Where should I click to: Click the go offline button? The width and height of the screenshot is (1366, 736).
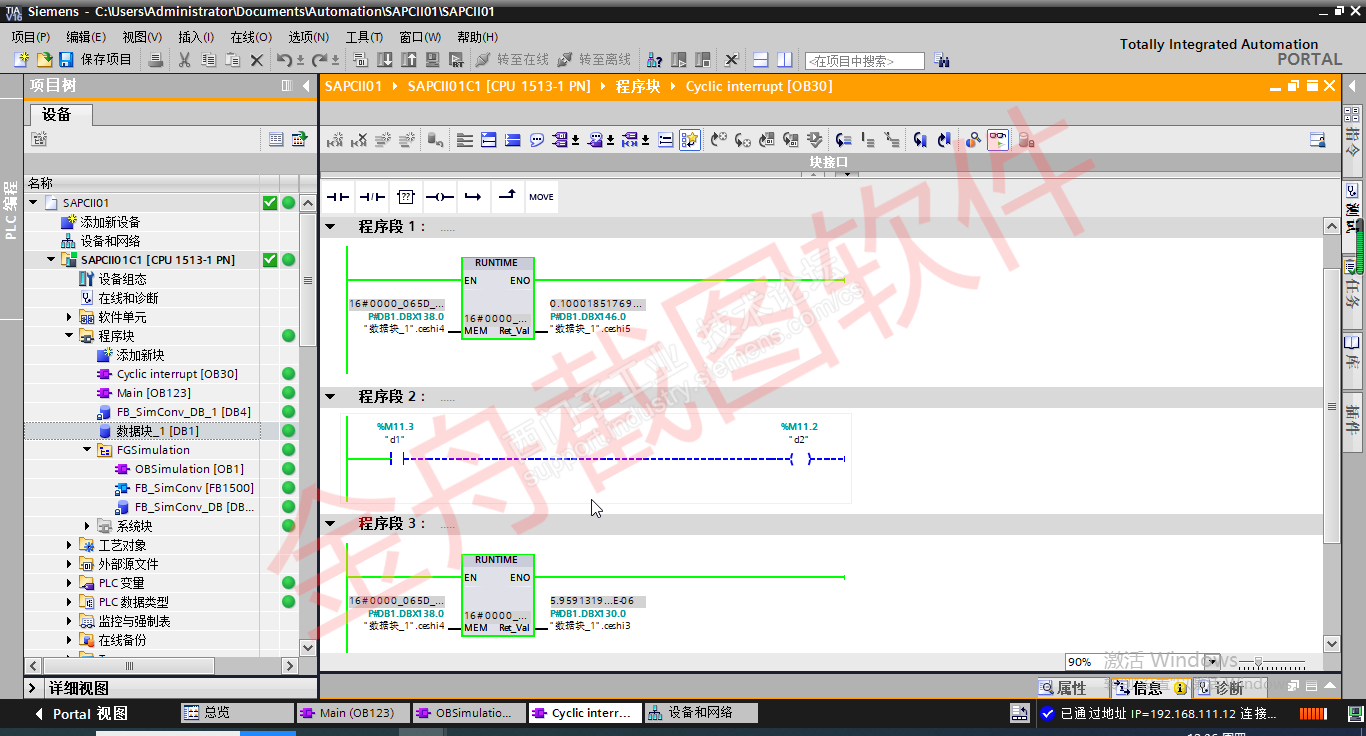(x=594, y=60)
